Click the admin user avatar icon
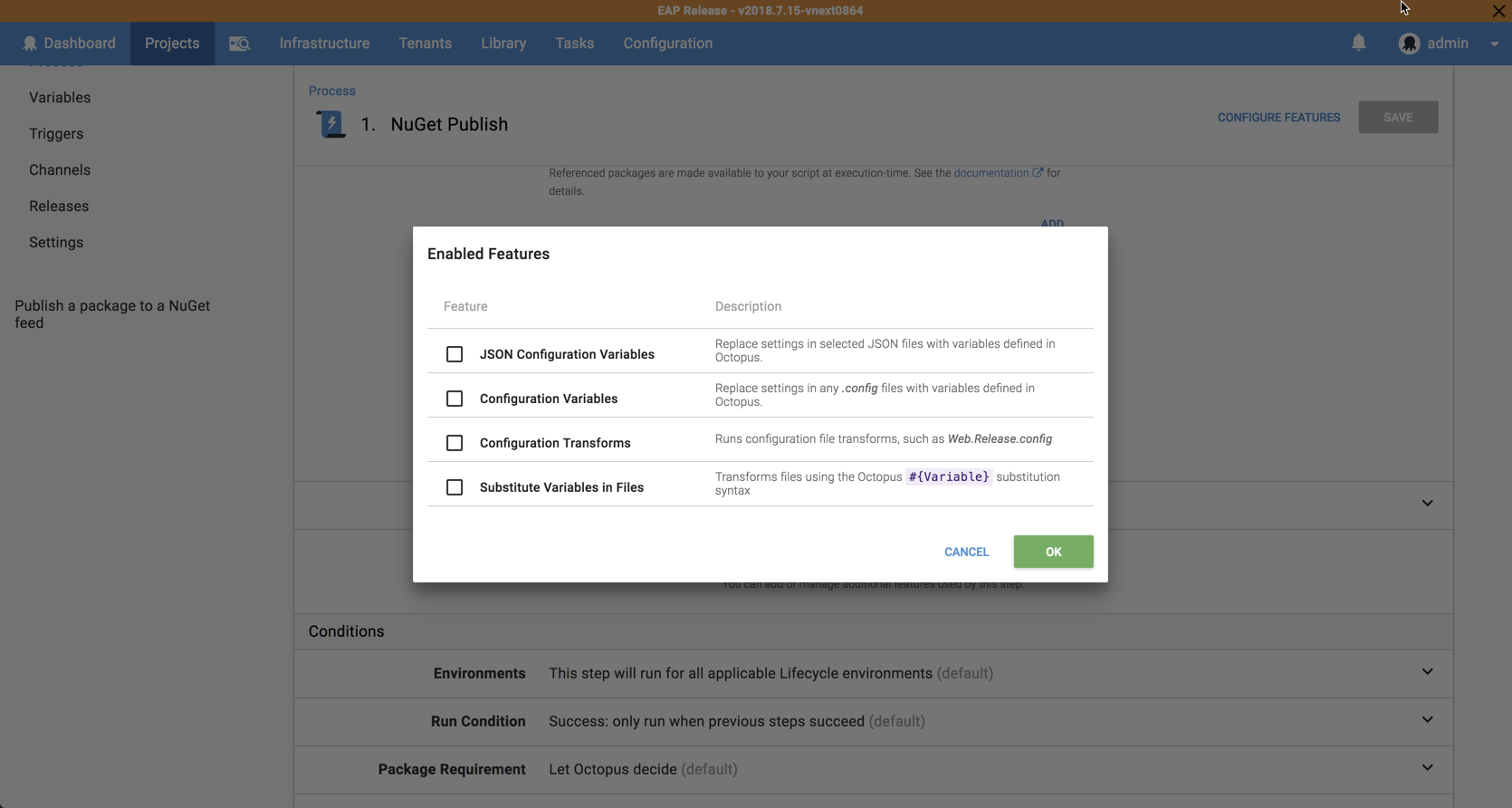This screenshot has width=1512, height=808. click(x=1409, y=43)
